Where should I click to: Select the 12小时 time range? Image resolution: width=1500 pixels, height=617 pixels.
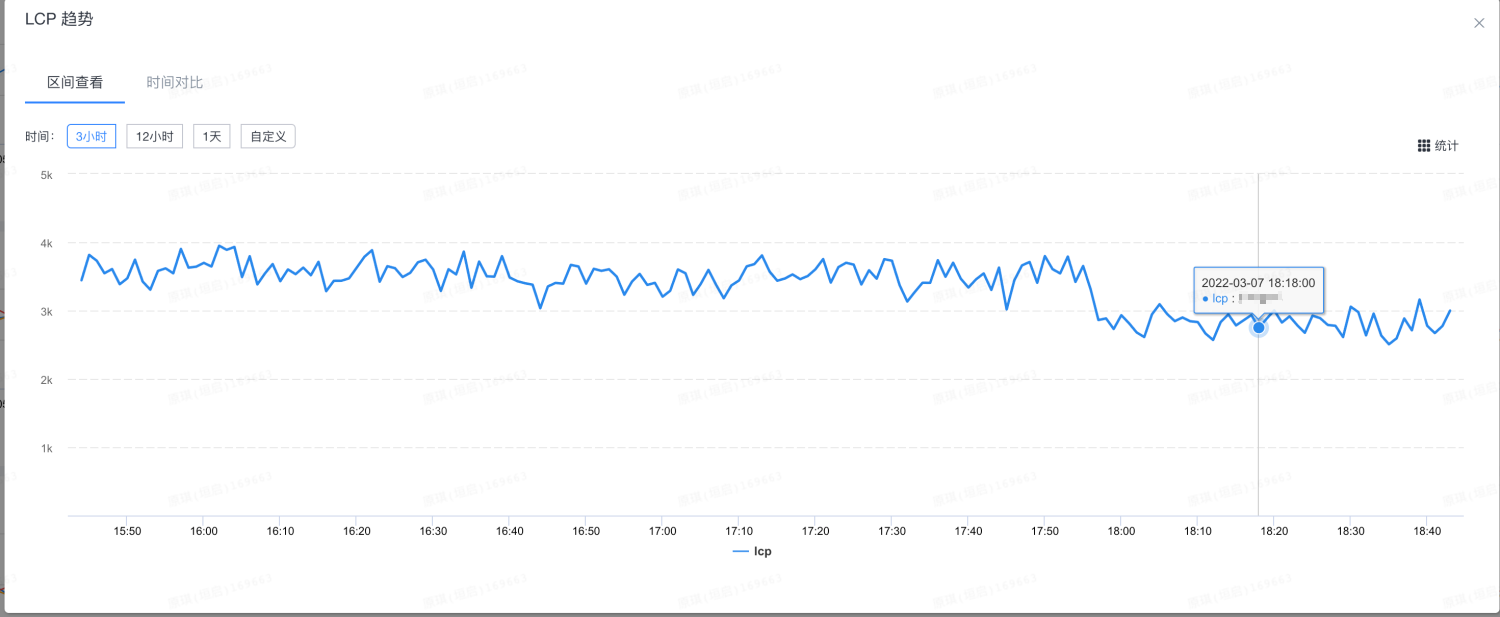coord(154,136)
